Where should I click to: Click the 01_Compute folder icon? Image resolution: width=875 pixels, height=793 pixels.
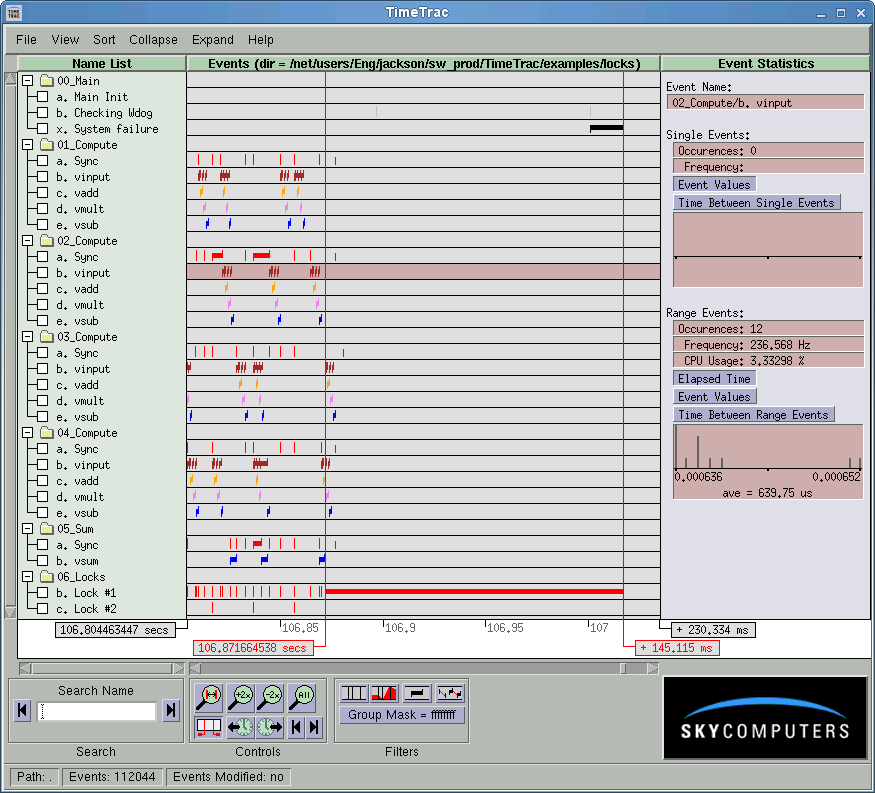click(47, 145)
